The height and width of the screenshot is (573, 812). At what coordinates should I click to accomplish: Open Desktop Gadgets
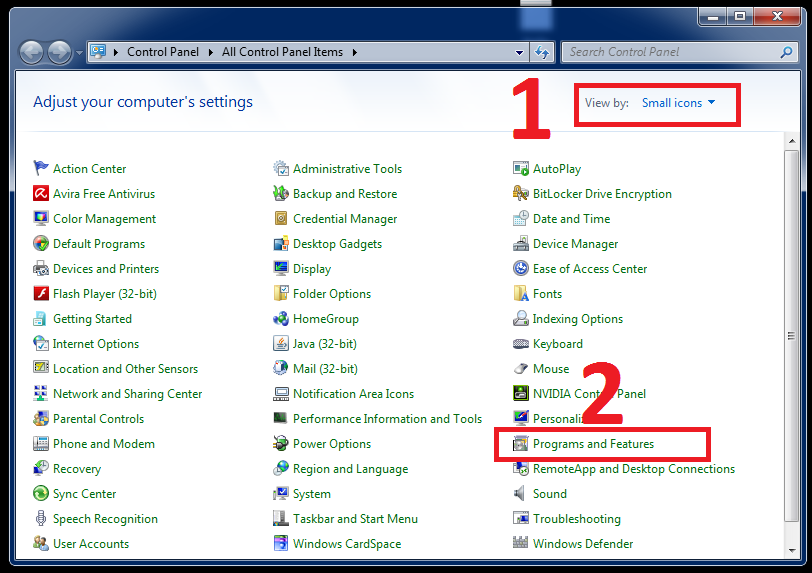tap(337, 243)
